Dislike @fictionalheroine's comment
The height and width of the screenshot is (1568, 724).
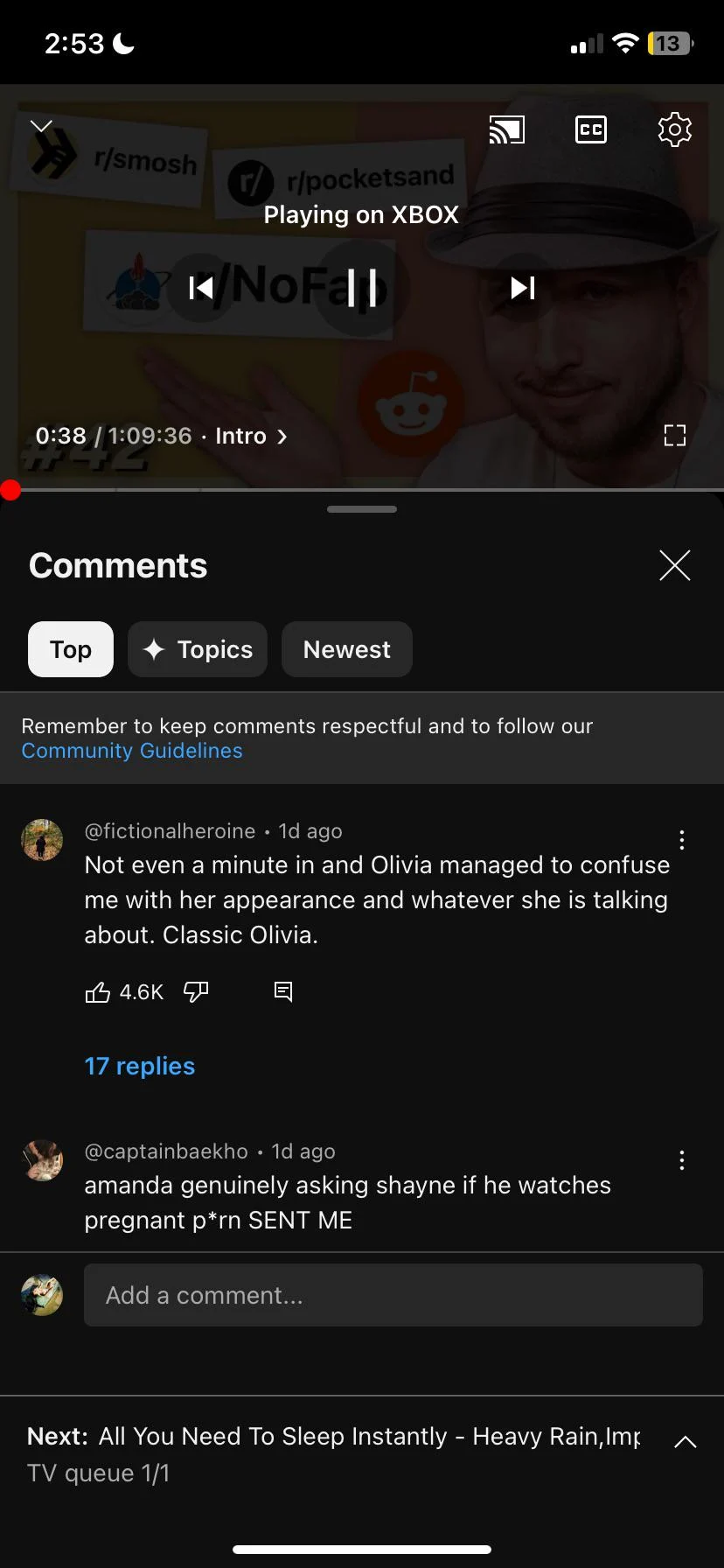point(196,991)
